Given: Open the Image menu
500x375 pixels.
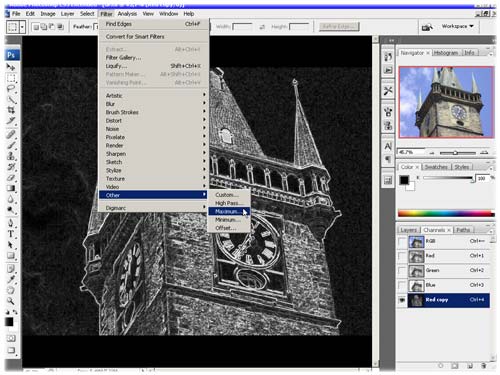Looking at the screenshot, I should (48, 14).
